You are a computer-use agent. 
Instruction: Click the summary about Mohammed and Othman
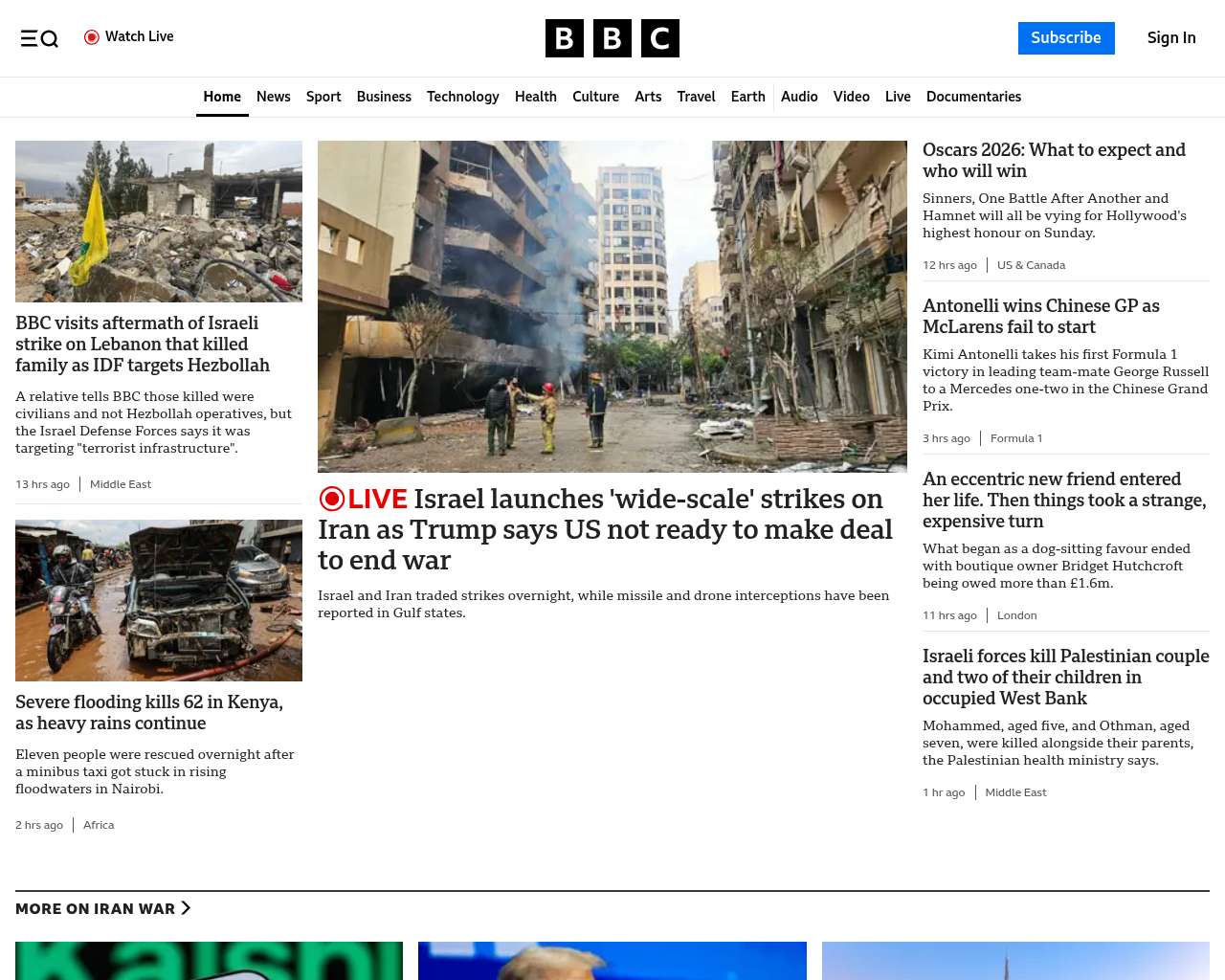point(1058,743)
